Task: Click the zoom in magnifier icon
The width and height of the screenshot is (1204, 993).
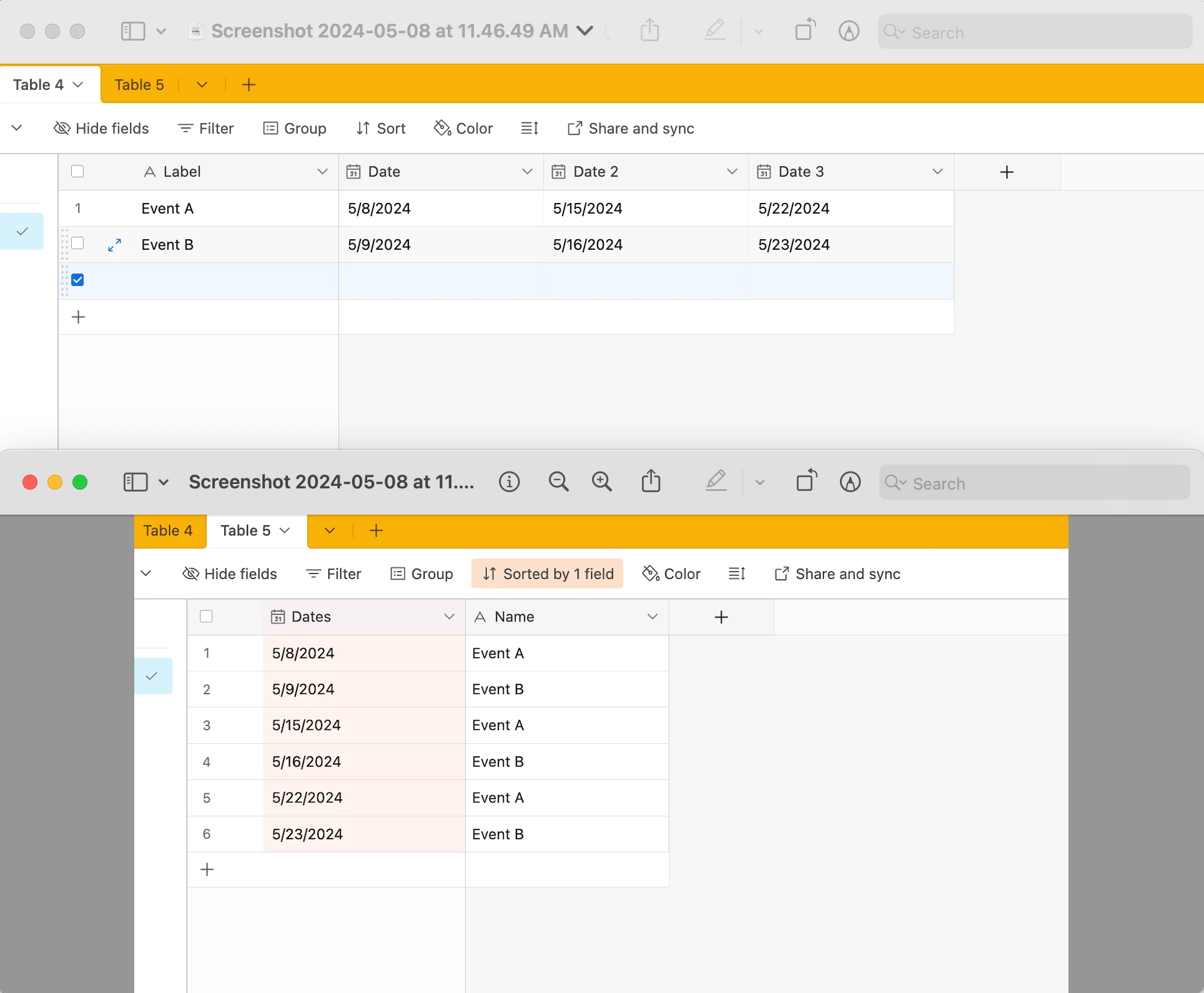Action: 601,482
